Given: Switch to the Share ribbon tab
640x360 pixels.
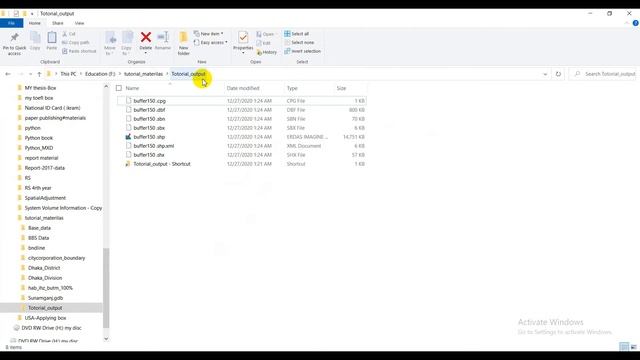Looking at the screenshot, I should [x=58, y=23].
